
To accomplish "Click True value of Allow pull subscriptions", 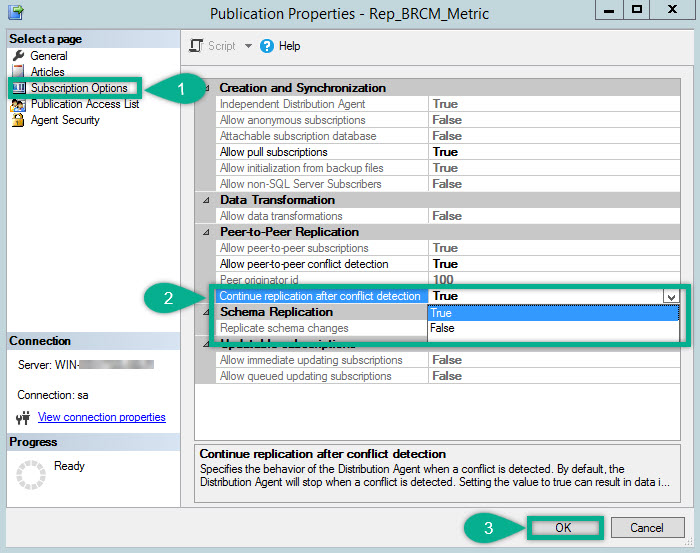I will click(x=445, y=152).
